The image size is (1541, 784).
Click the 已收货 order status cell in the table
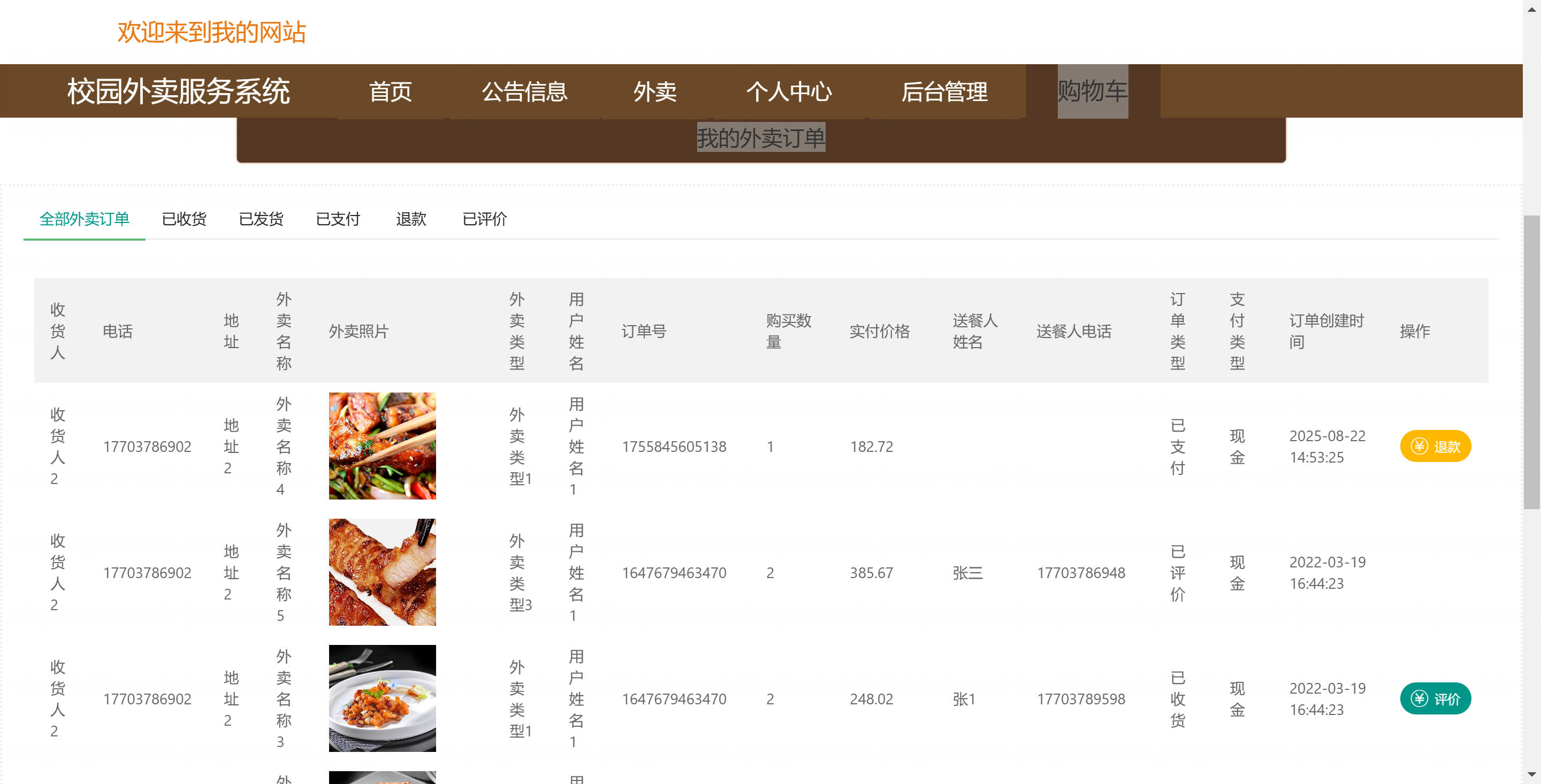tap(1177, 698)
